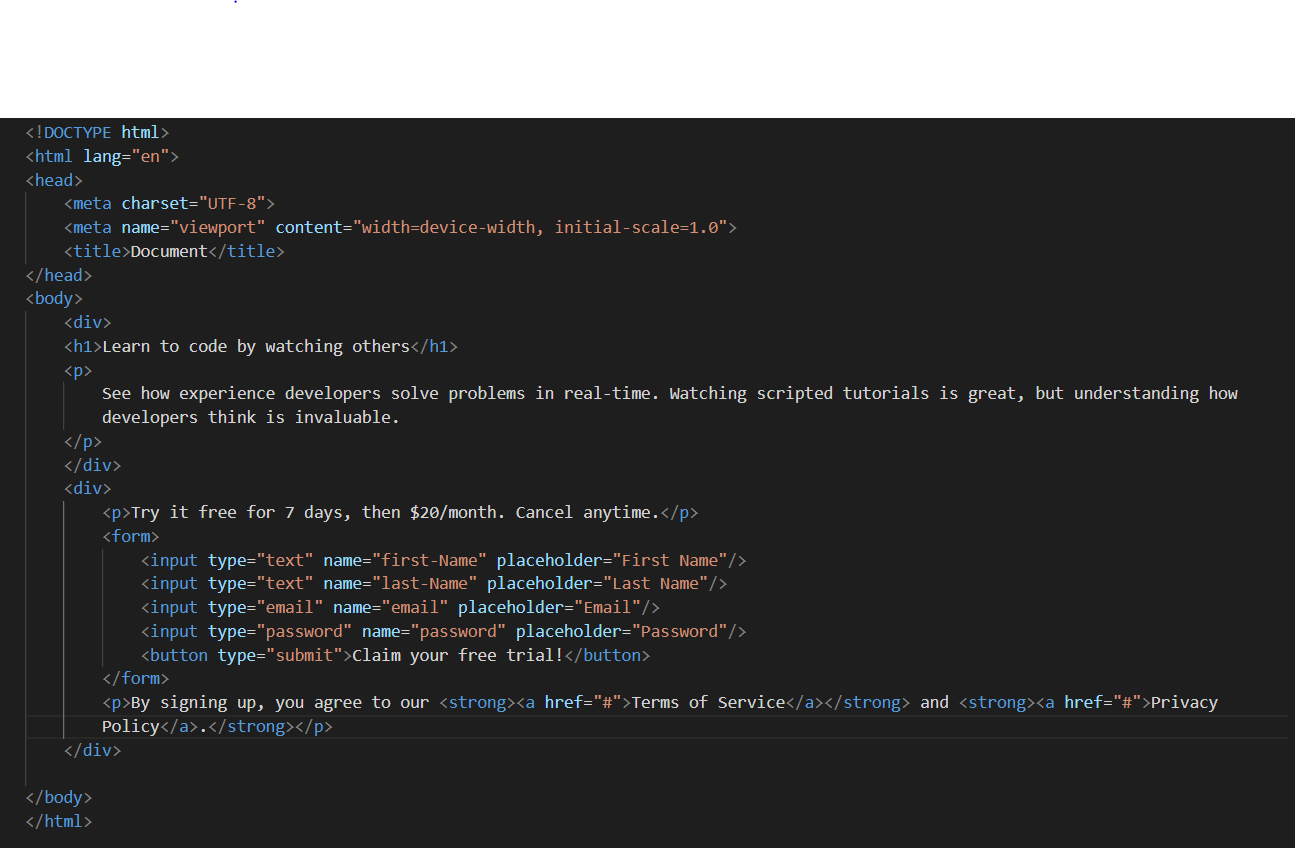Click the meta viewport line

(x=400, y=227)
